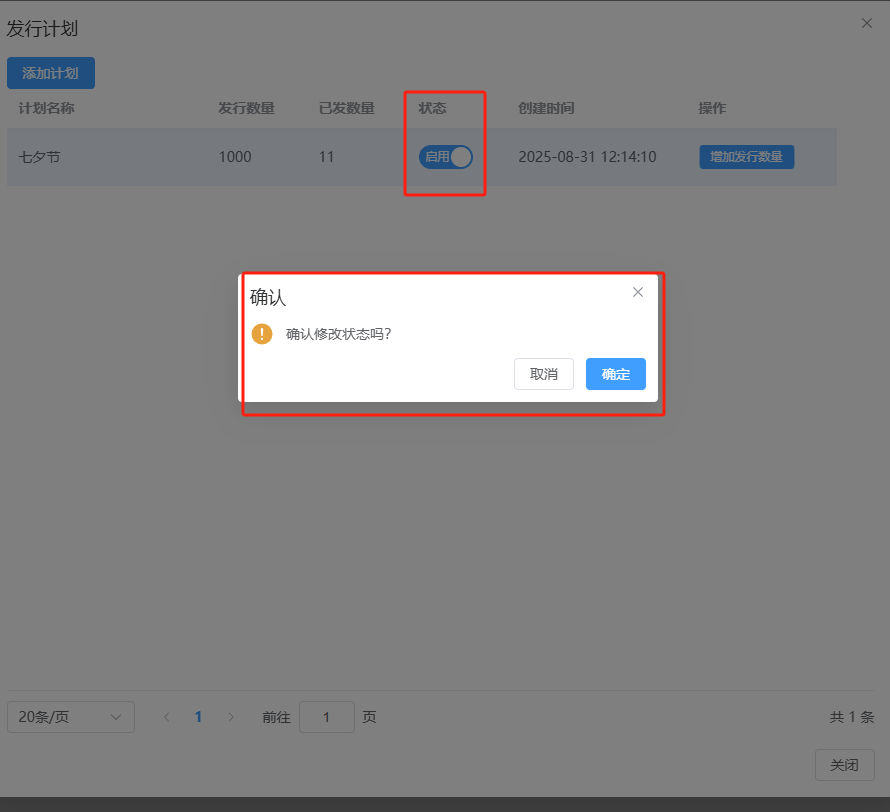Select page number 1 in the pagination
The height and width of the screenshot is (812, 890).
click(198, 717)
